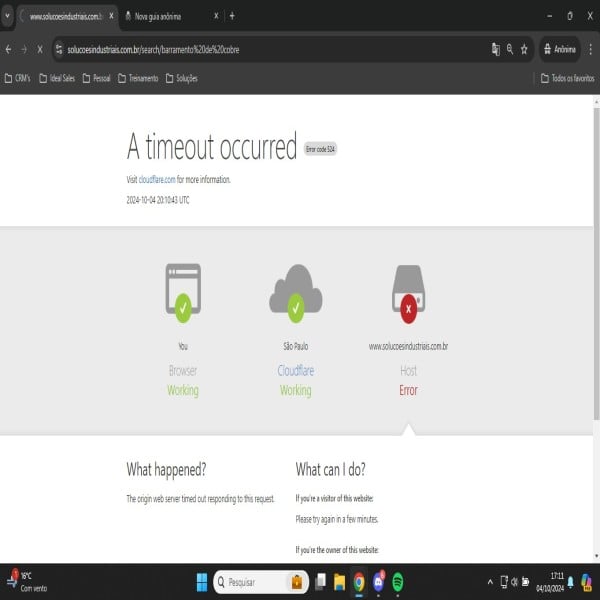This screenshot has height=600, width=600.
Task: Open the tab search dropdown arrow
Action: (7, 16)
